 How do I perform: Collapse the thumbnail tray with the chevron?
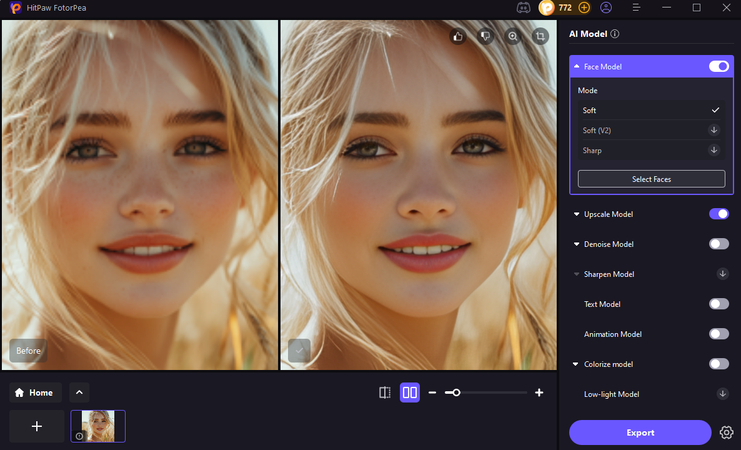pyautogui.click(x=79, y=392)
